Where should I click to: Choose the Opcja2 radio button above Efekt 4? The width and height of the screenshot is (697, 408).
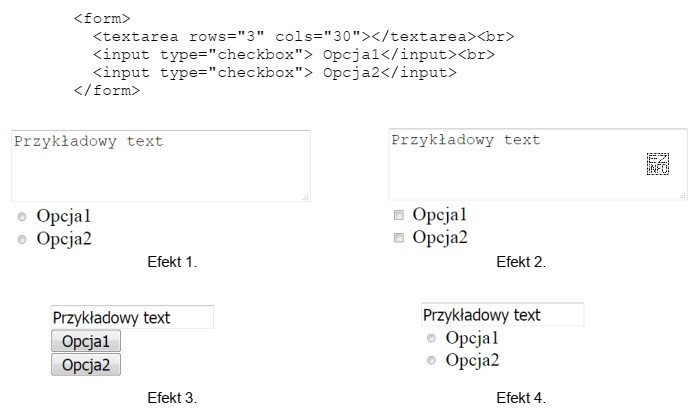click(432, 360)
